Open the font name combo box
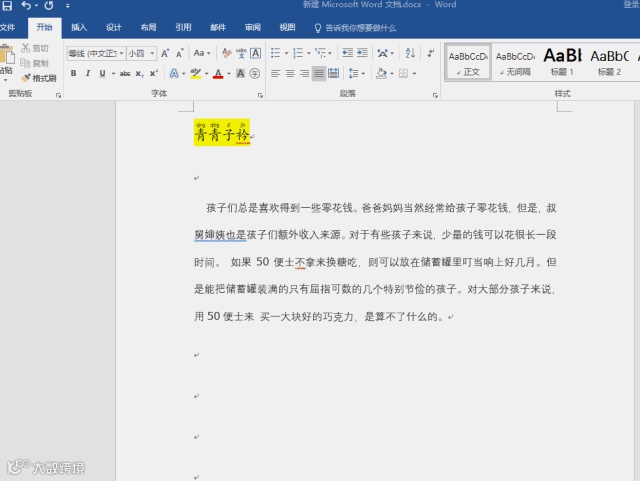 [96, 53]
